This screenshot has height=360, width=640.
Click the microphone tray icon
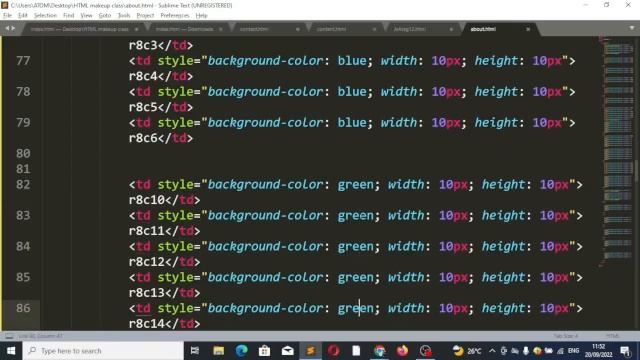tap(526, 351)
